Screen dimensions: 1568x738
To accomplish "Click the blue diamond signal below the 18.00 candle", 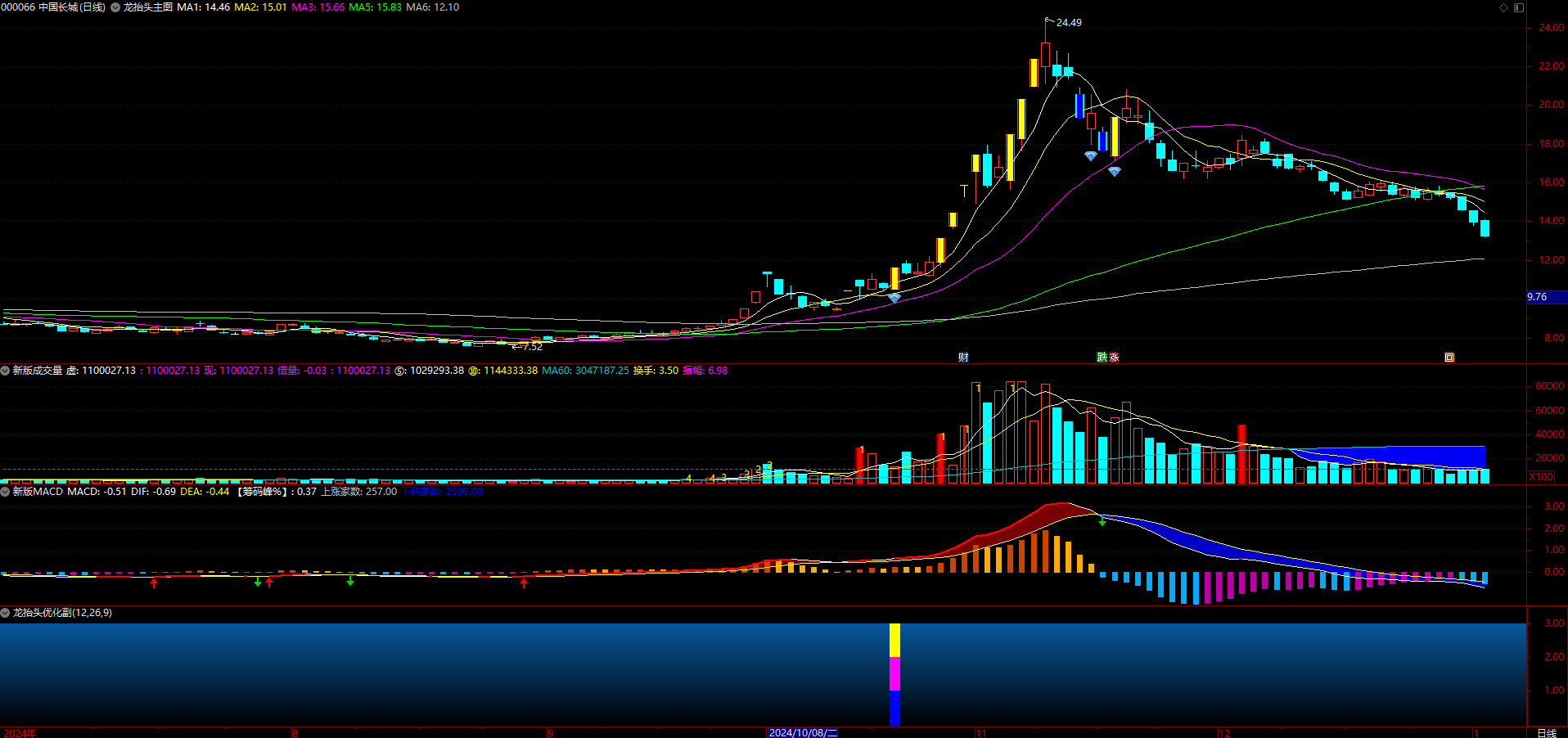I will pyautogui.click(x=1091, y=155).
